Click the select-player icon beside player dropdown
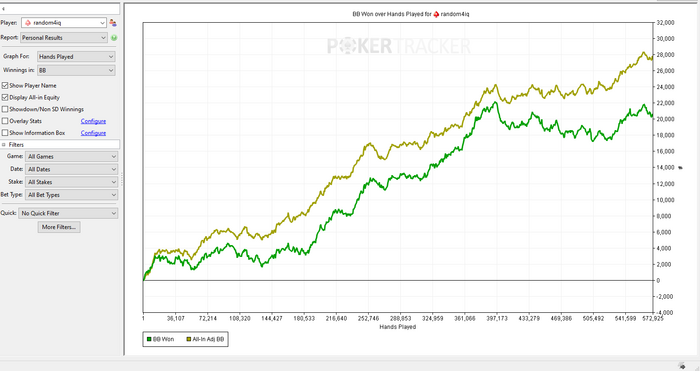 pyautogui.click(x=113, y=23)
